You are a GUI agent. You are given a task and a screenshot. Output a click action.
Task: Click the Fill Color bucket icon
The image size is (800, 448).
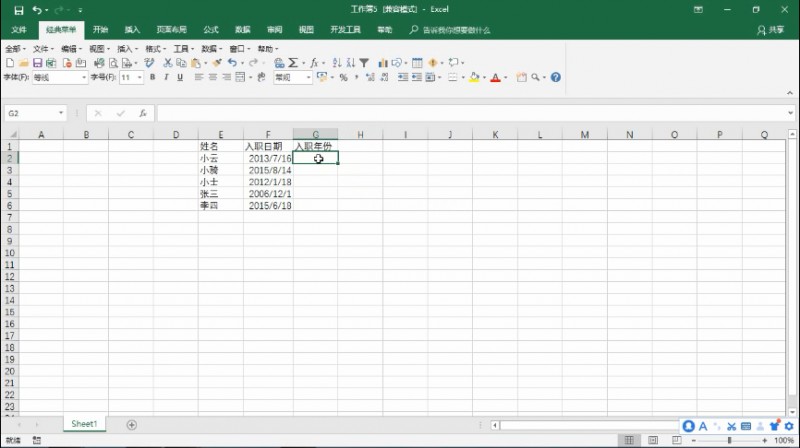click(x=473, y=78)
